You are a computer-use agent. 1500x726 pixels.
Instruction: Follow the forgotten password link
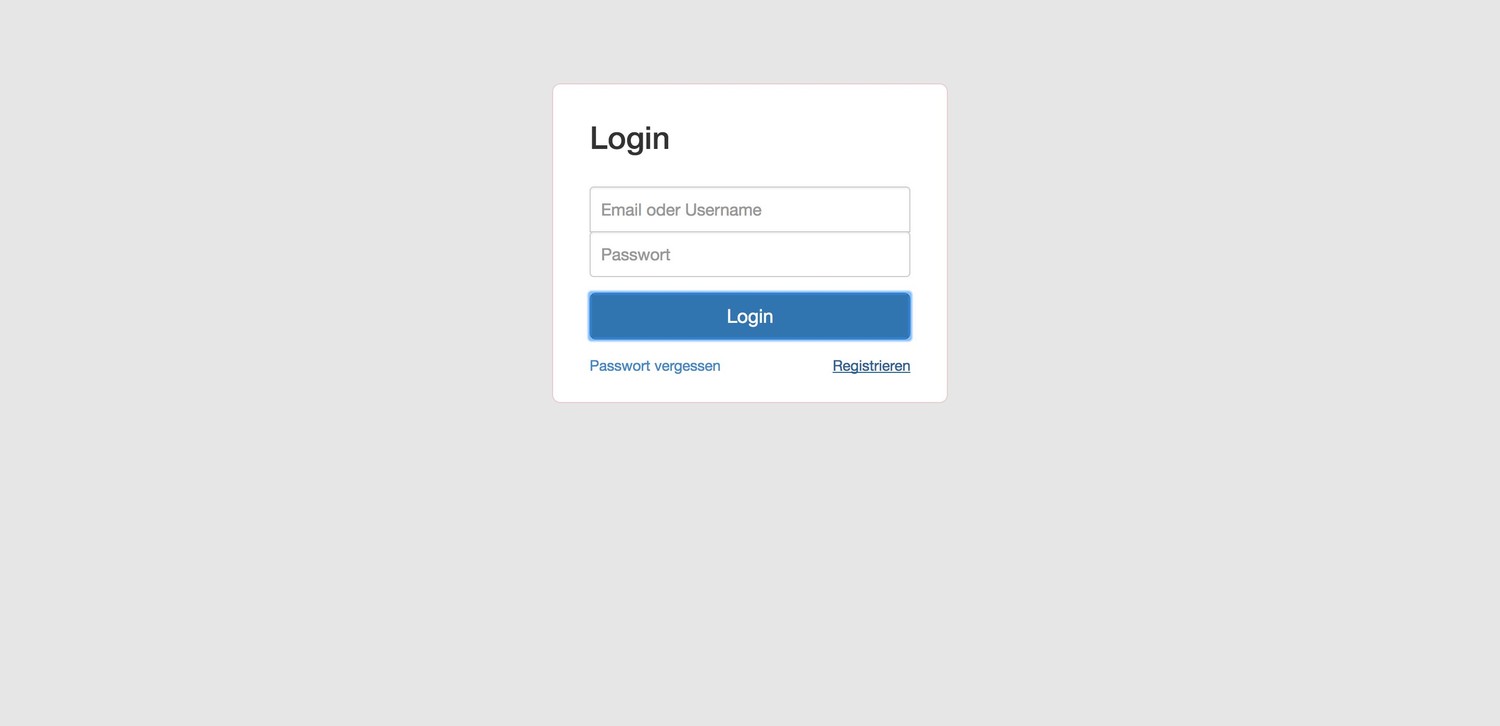[655, 366]
